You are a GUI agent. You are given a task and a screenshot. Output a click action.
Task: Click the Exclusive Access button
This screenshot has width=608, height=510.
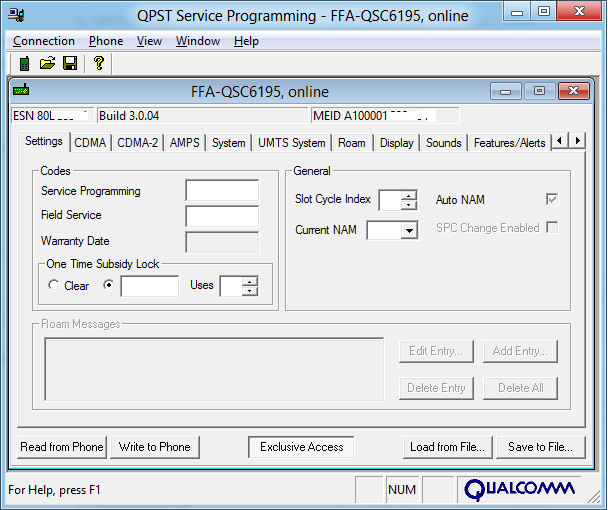(301, 447)
